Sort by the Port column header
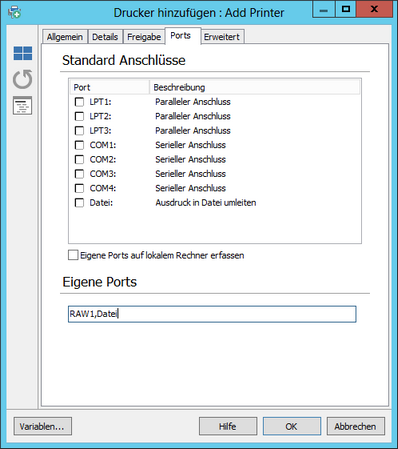Viewport: 398px width, 449px height. [x=109, y=87]
